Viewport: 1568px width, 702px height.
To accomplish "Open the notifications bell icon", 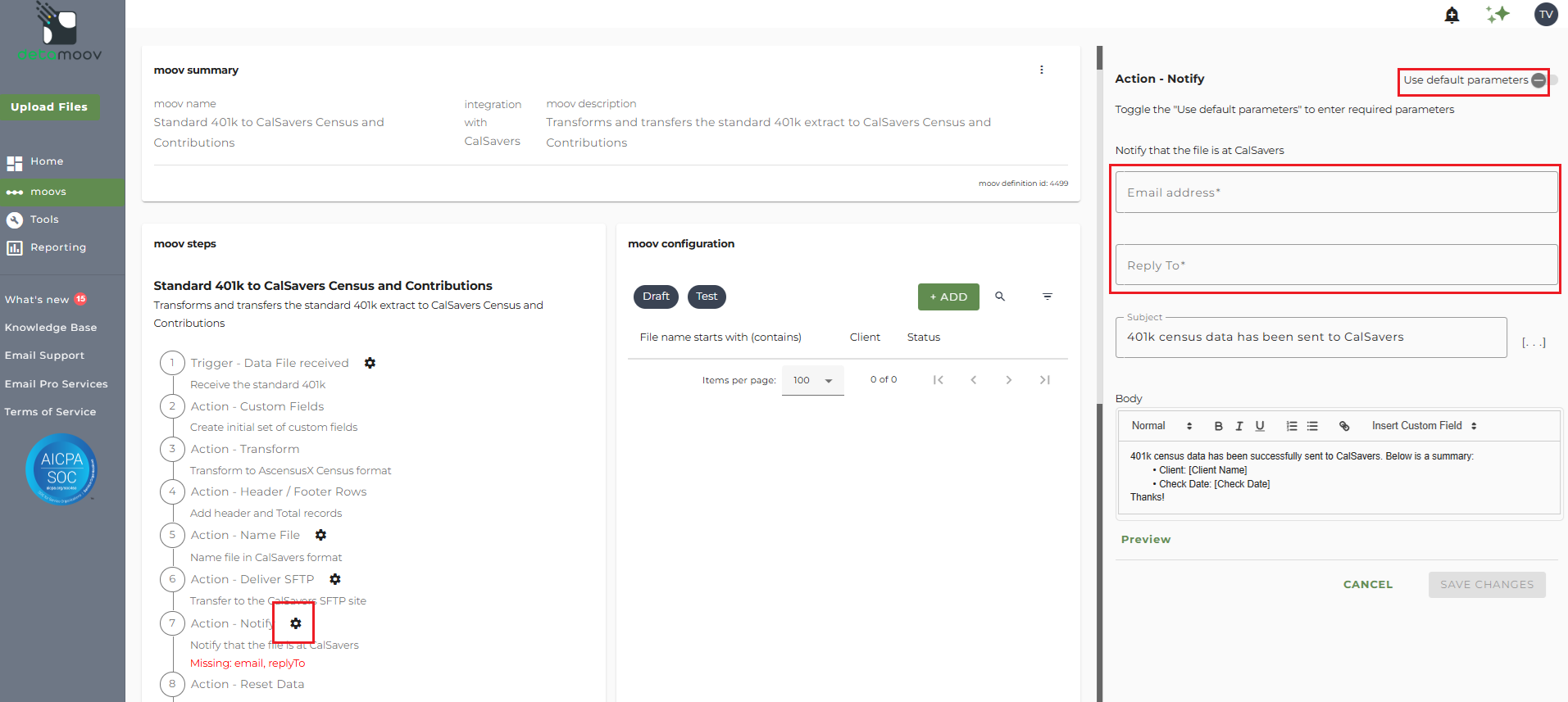I will 1452,15.
